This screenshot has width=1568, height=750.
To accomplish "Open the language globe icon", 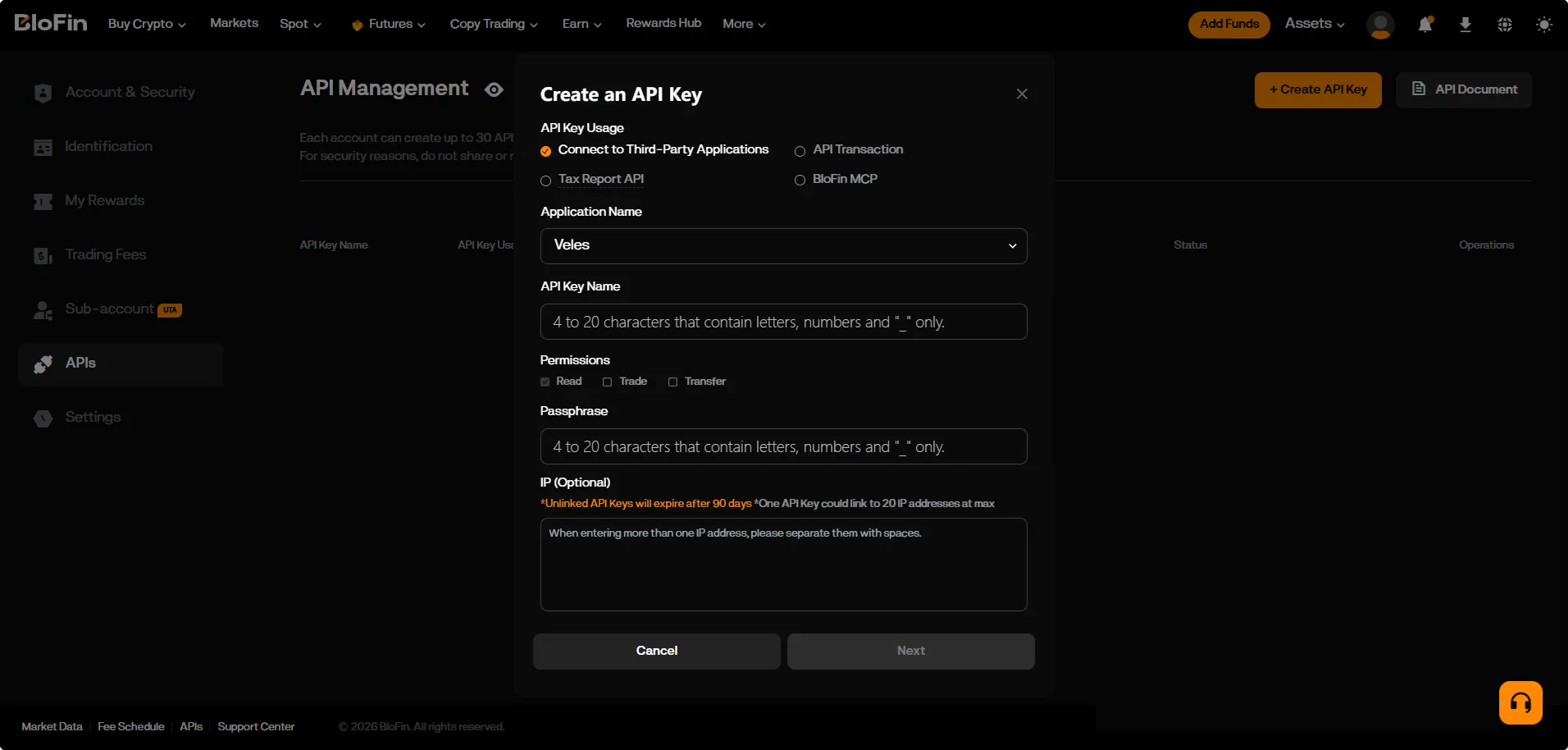I will click(x=1505, y=25).
